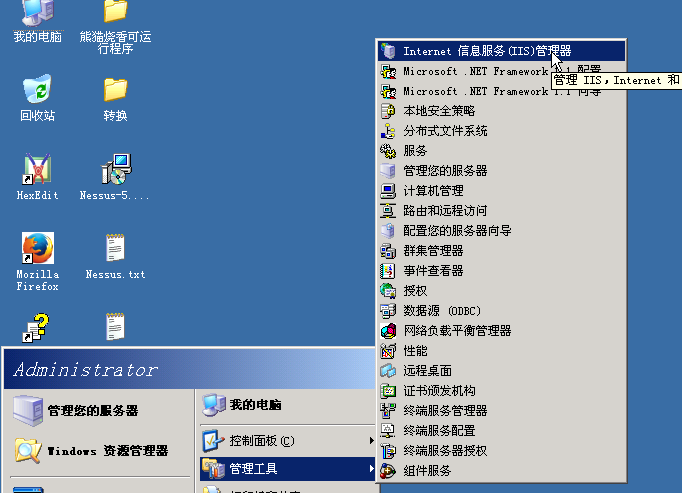Click the 远程桌面 text entry

[x=427, y=371]
